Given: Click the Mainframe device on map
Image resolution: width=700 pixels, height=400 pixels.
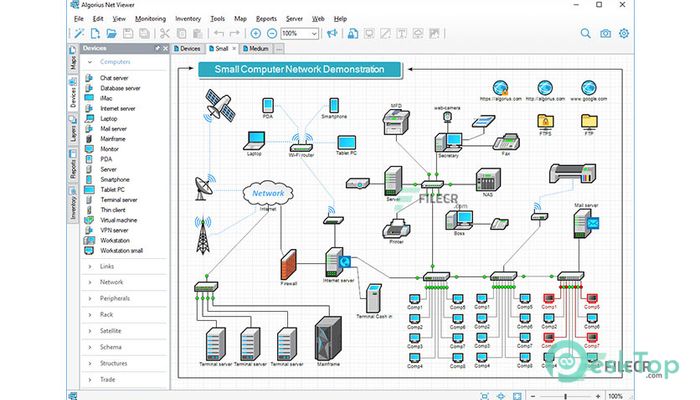Looking at the screenshot, I should pos(328,339).
